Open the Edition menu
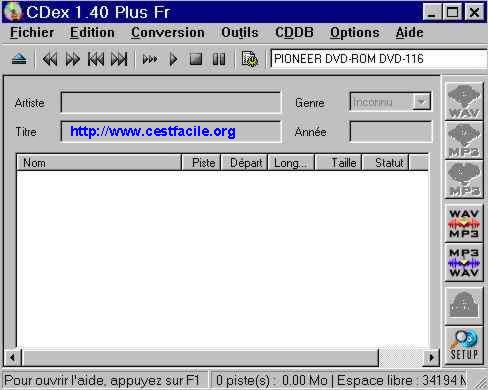 point(92,33)
